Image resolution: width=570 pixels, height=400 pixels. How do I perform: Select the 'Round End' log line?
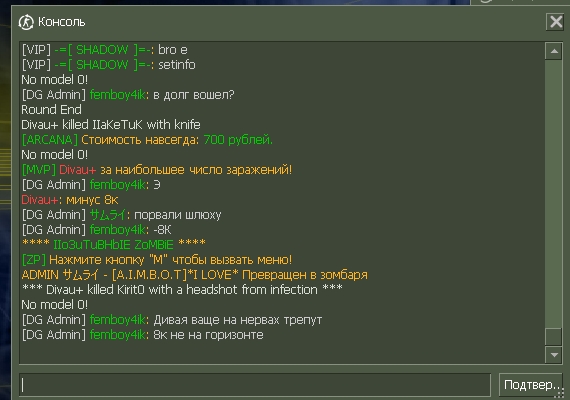(x=51, y=109)
